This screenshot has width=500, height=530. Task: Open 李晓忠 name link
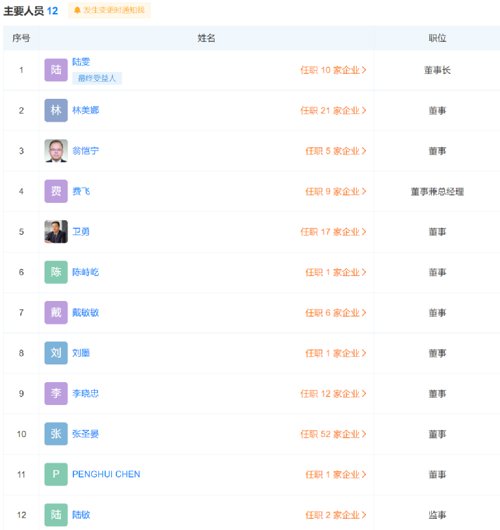point(86,393)
